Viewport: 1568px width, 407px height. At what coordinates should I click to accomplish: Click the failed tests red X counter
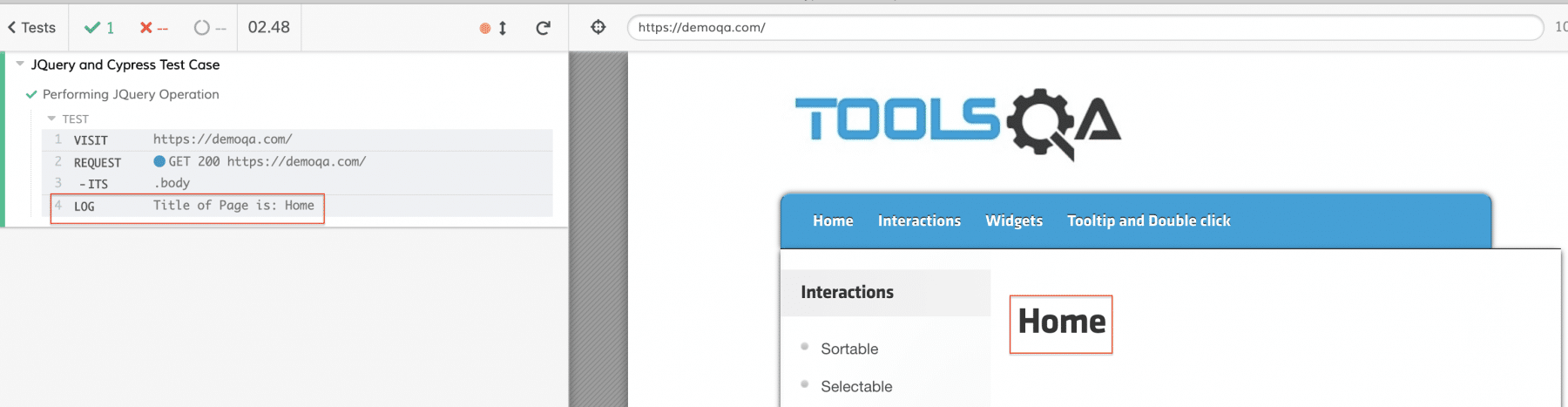(x=153, y=28)
